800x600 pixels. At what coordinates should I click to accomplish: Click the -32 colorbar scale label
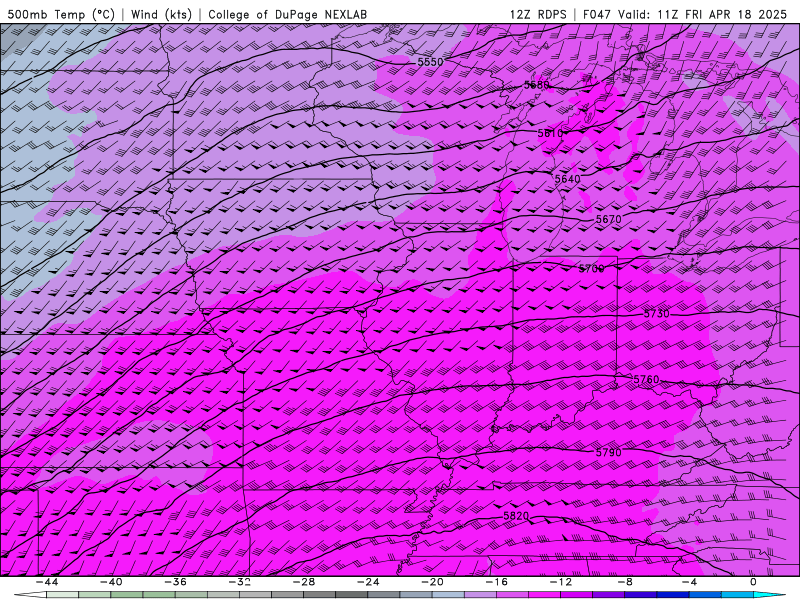[239, 582]
